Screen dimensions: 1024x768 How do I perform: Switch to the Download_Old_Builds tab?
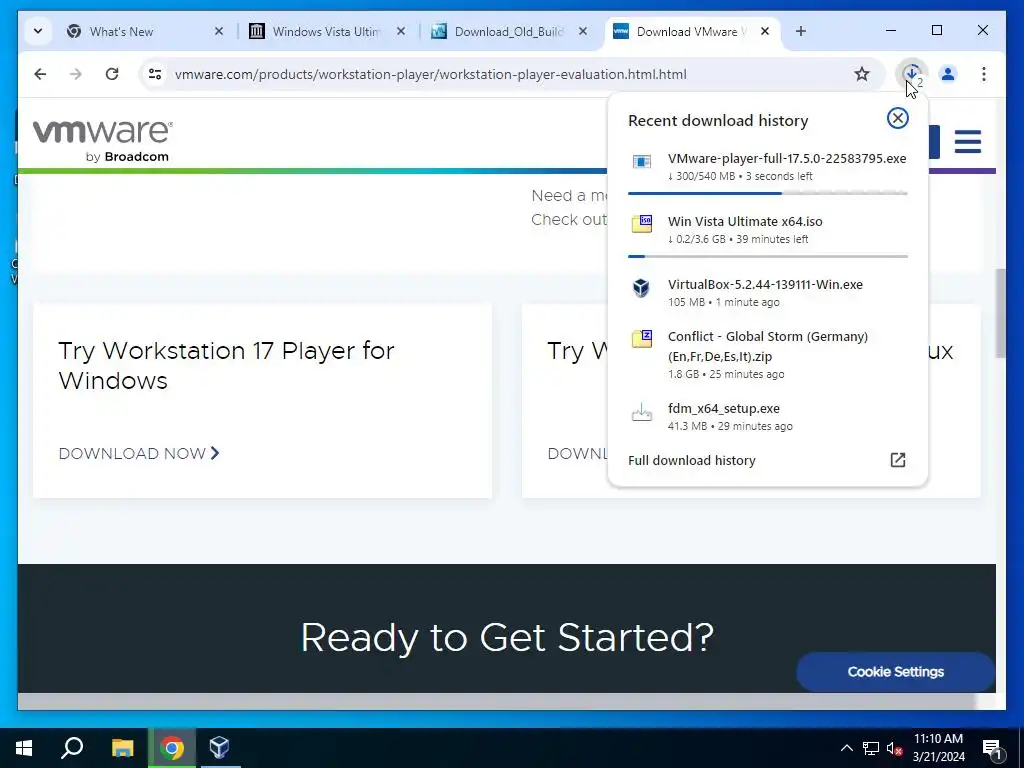(509, 31)
